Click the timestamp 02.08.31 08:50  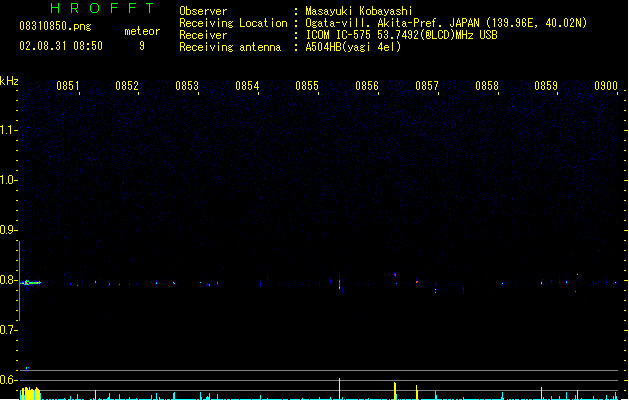(x=61, y=46)
